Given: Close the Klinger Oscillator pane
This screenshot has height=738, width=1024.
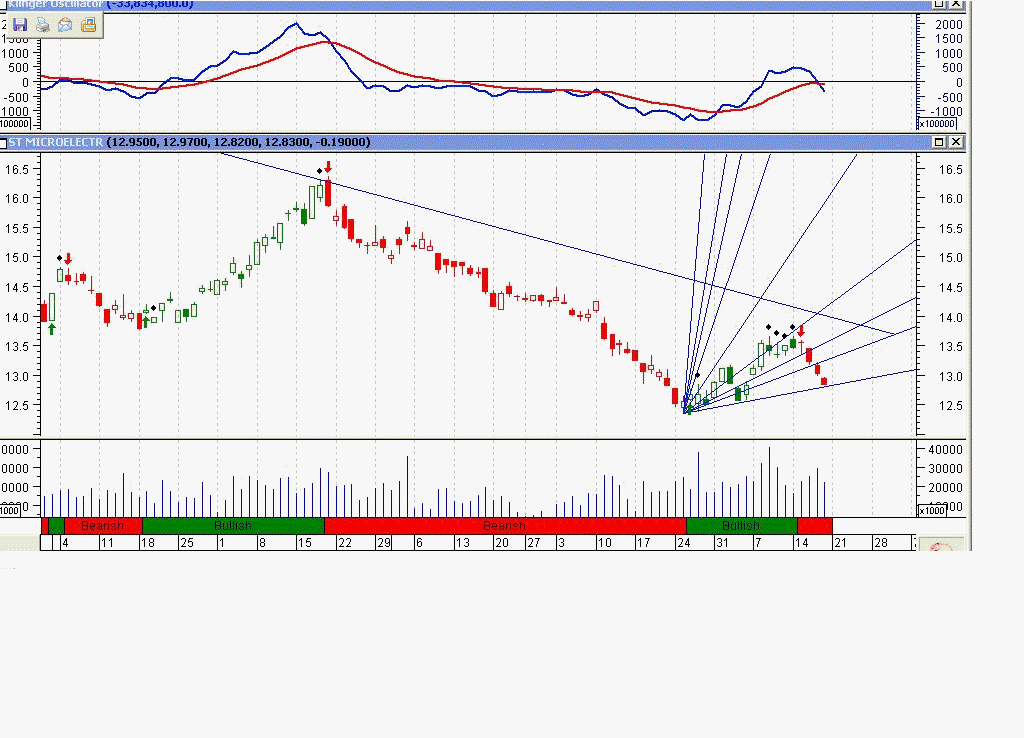Looking at the screenshot, I should pyautogui.click(x=956, y=5).
